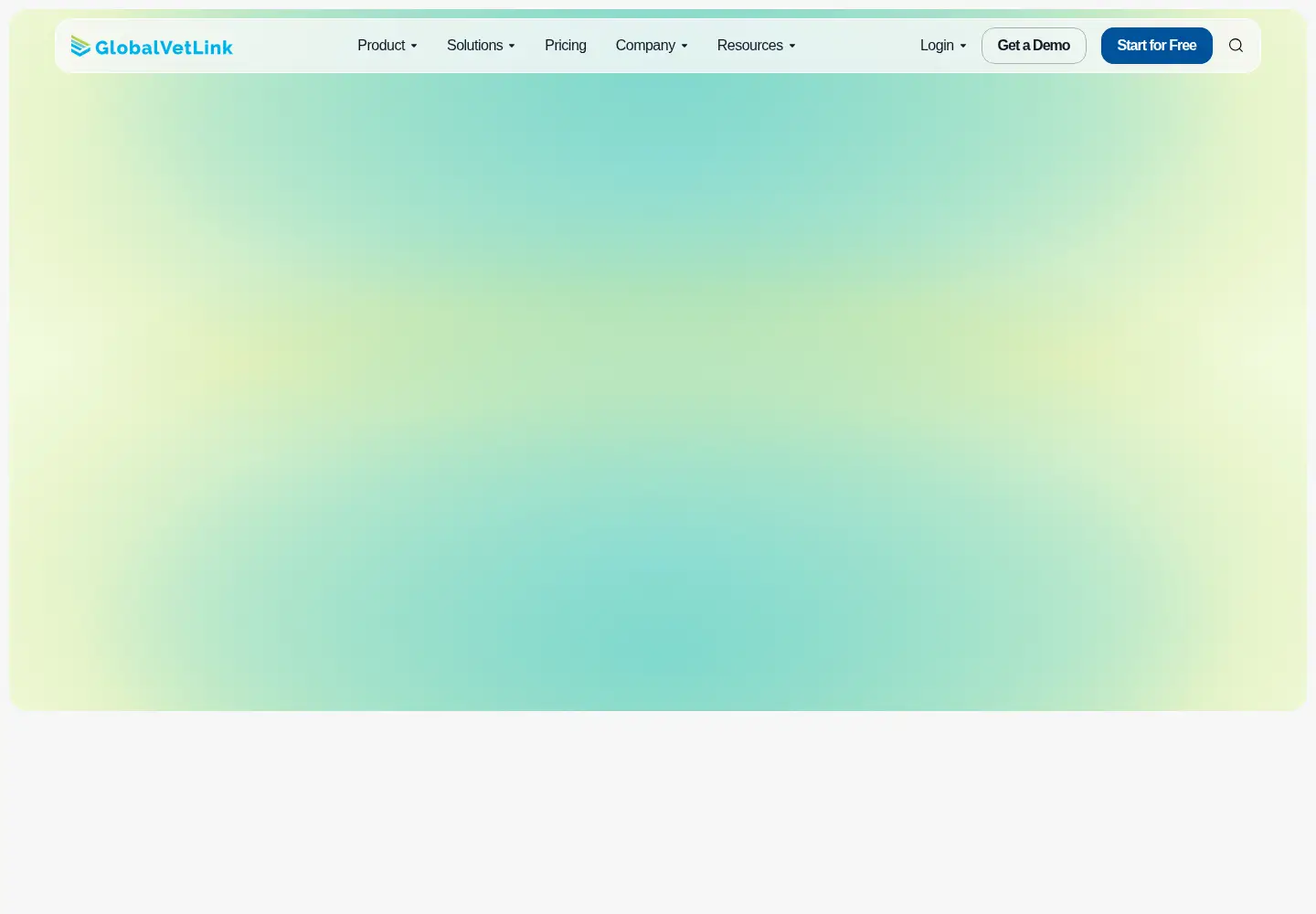Expand the Solutions dropdown menu
1316x914 pixels.
click(x=481, y=46)
